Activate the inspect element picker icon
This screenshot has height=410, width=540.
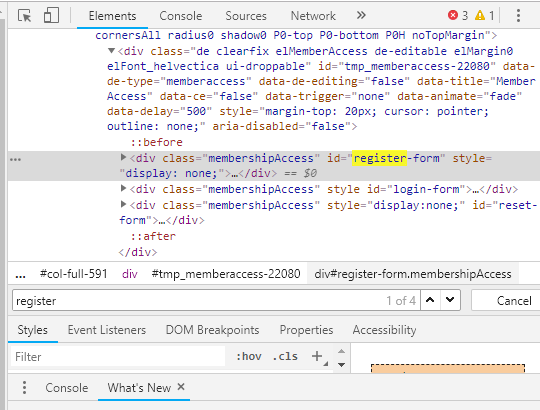(x=24, y=16)
